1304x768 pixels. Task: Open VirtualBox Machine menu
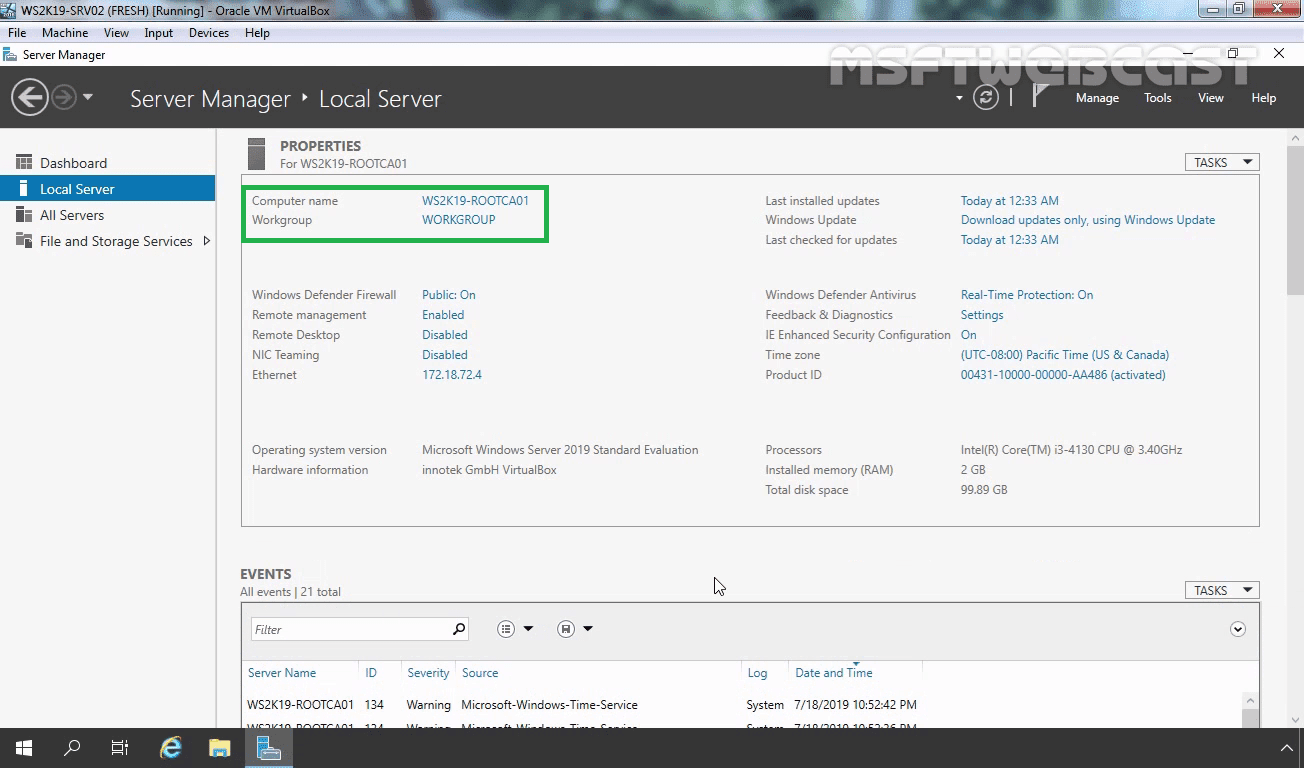pos(65,33)
